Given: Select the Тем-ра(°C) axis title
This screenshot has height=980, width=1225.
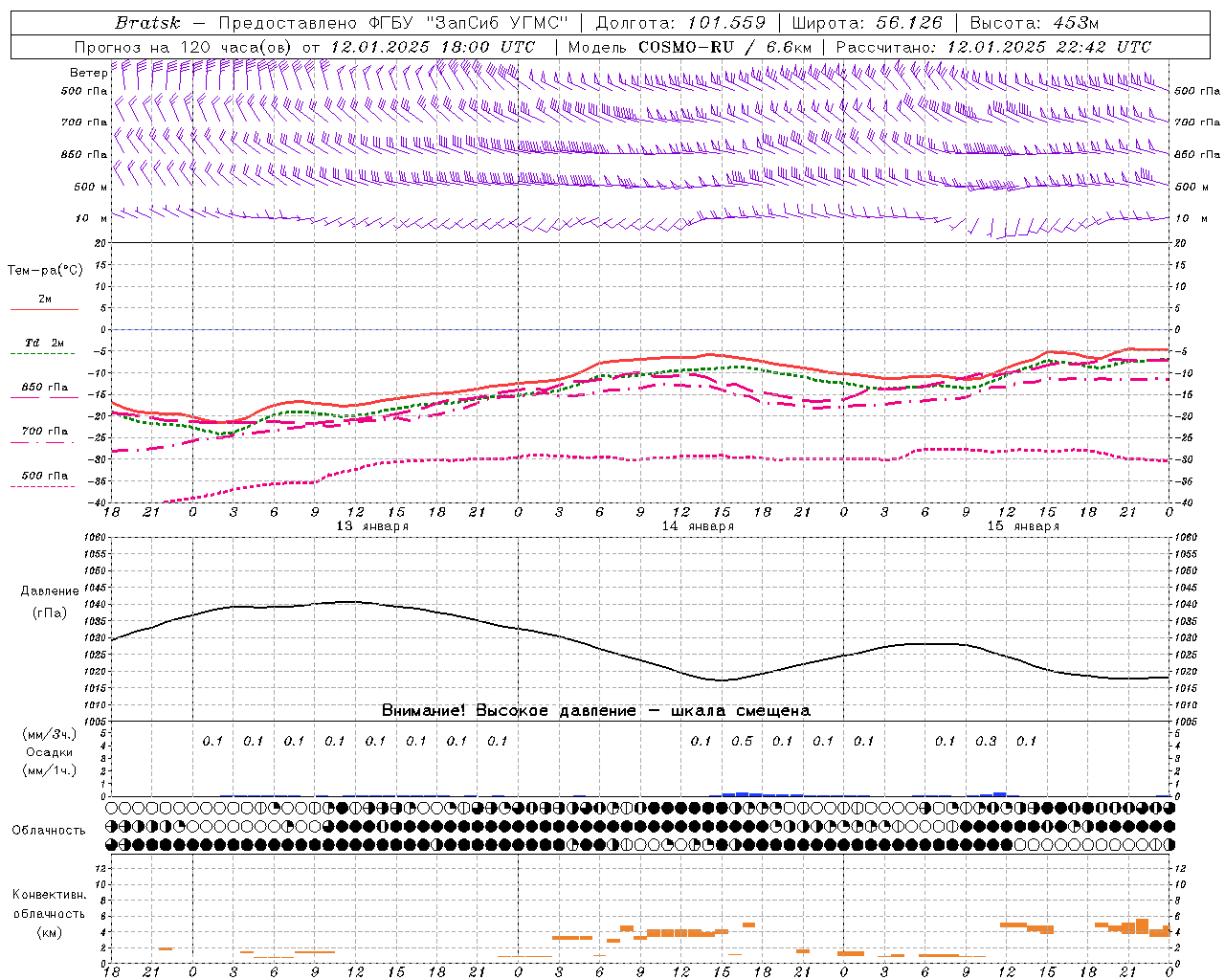Looking at the screenshot, I should coord(45,271).
